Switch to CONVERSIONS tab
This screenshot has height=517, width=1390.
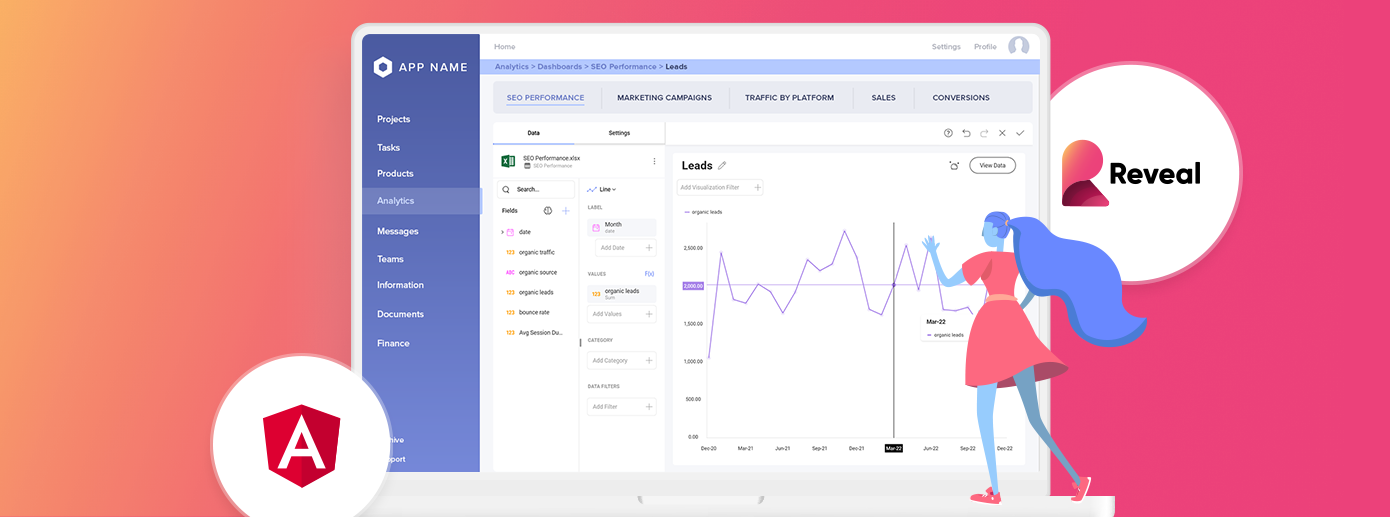click(961, 98)
